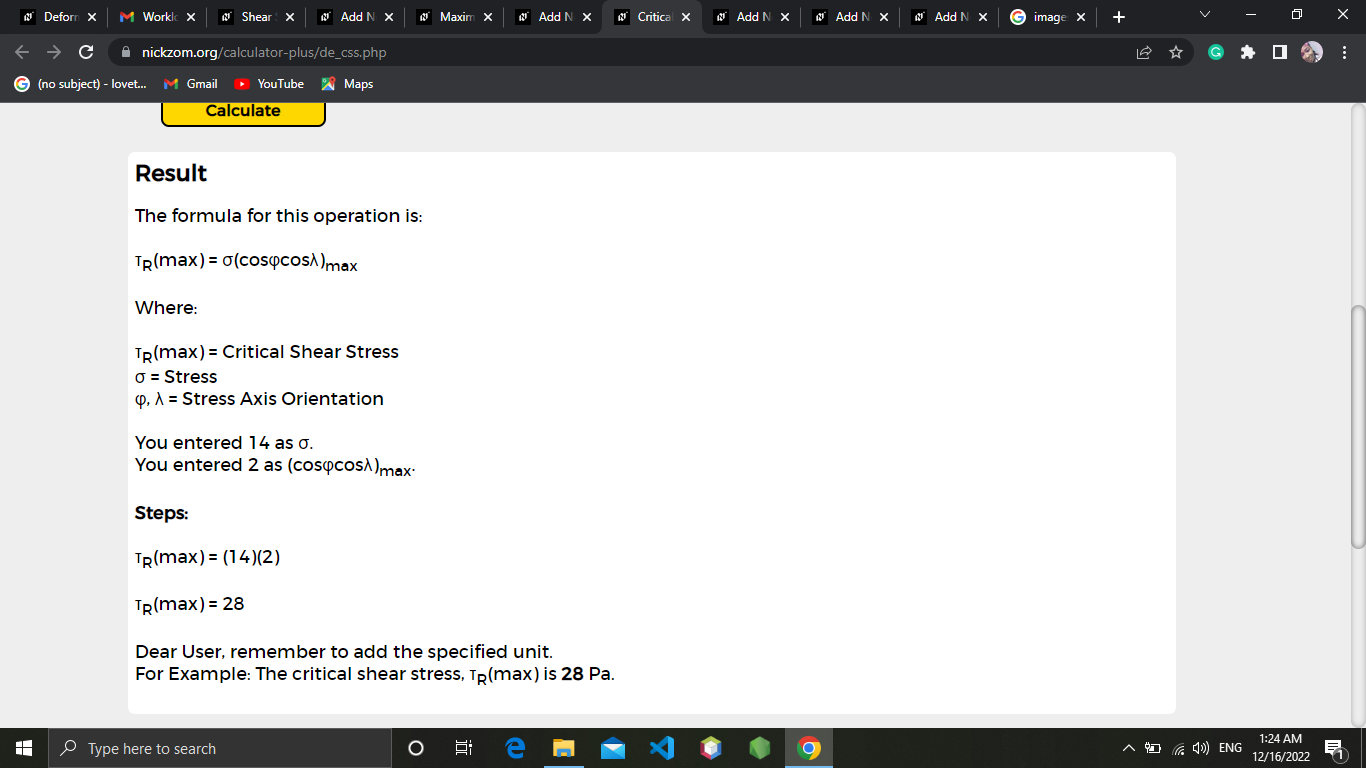The height and width of the screenshot is (768, 1366).
Task: Open a new tab with the plus button
Action: [x=1118, y=17]
